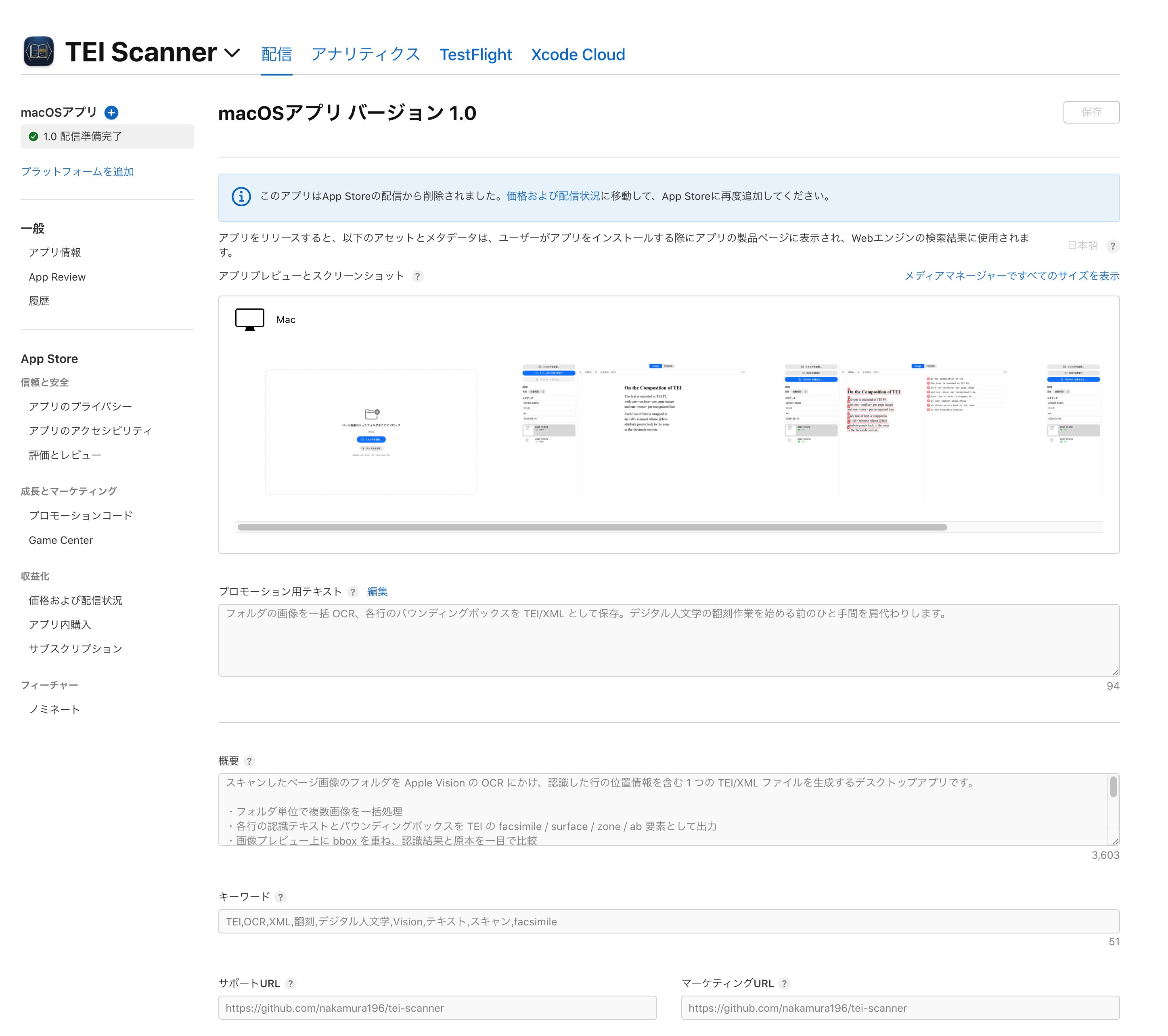The image size is (1168, 1036).
Task: Select the 1.0 配信準備完了 version row
Action: pos(107,136)
